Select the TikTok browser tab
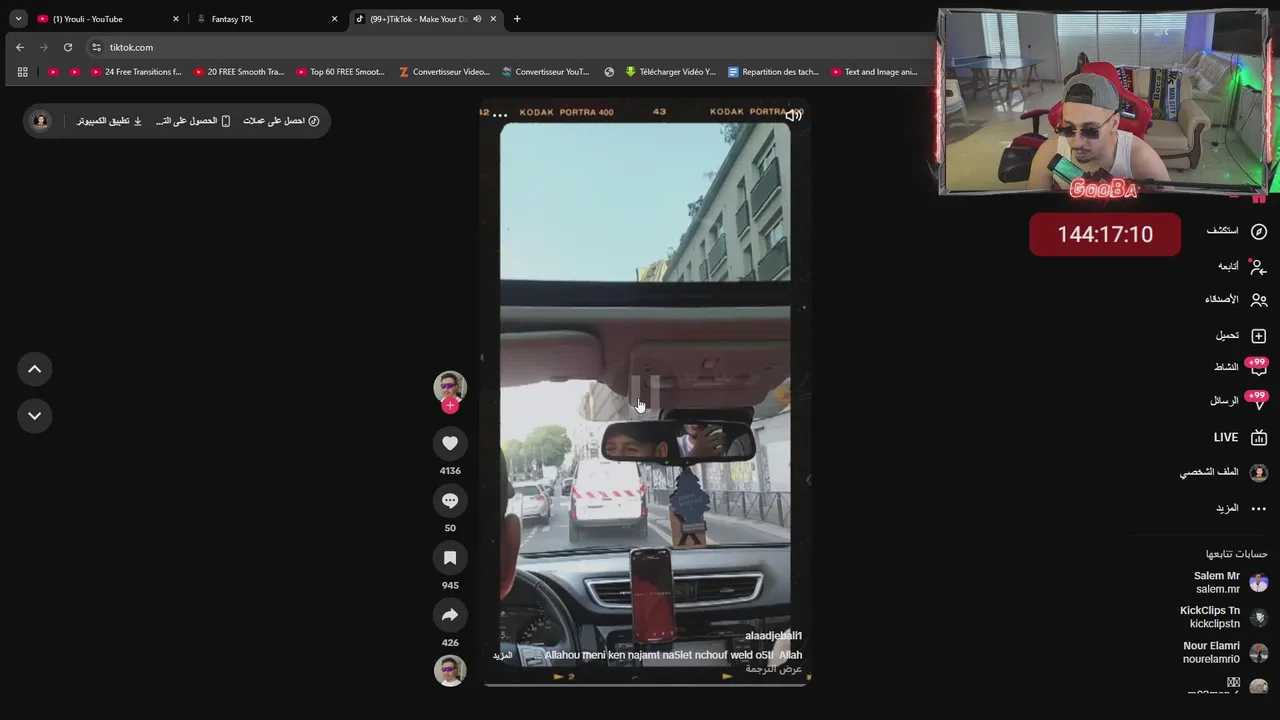The height and width of the screenshot is (720, 1280). coord(415,19)
